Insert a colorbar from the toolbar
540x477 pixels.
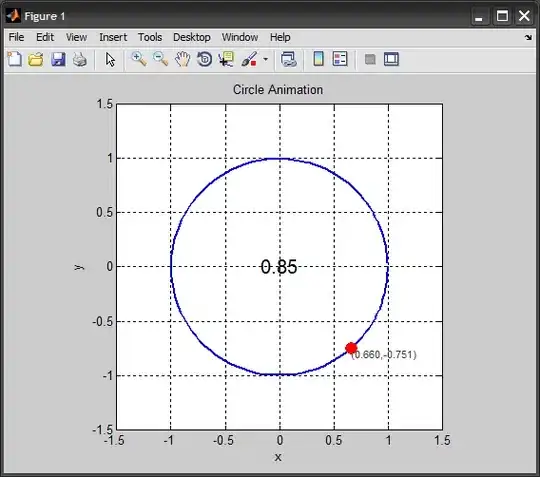point(319,59)
